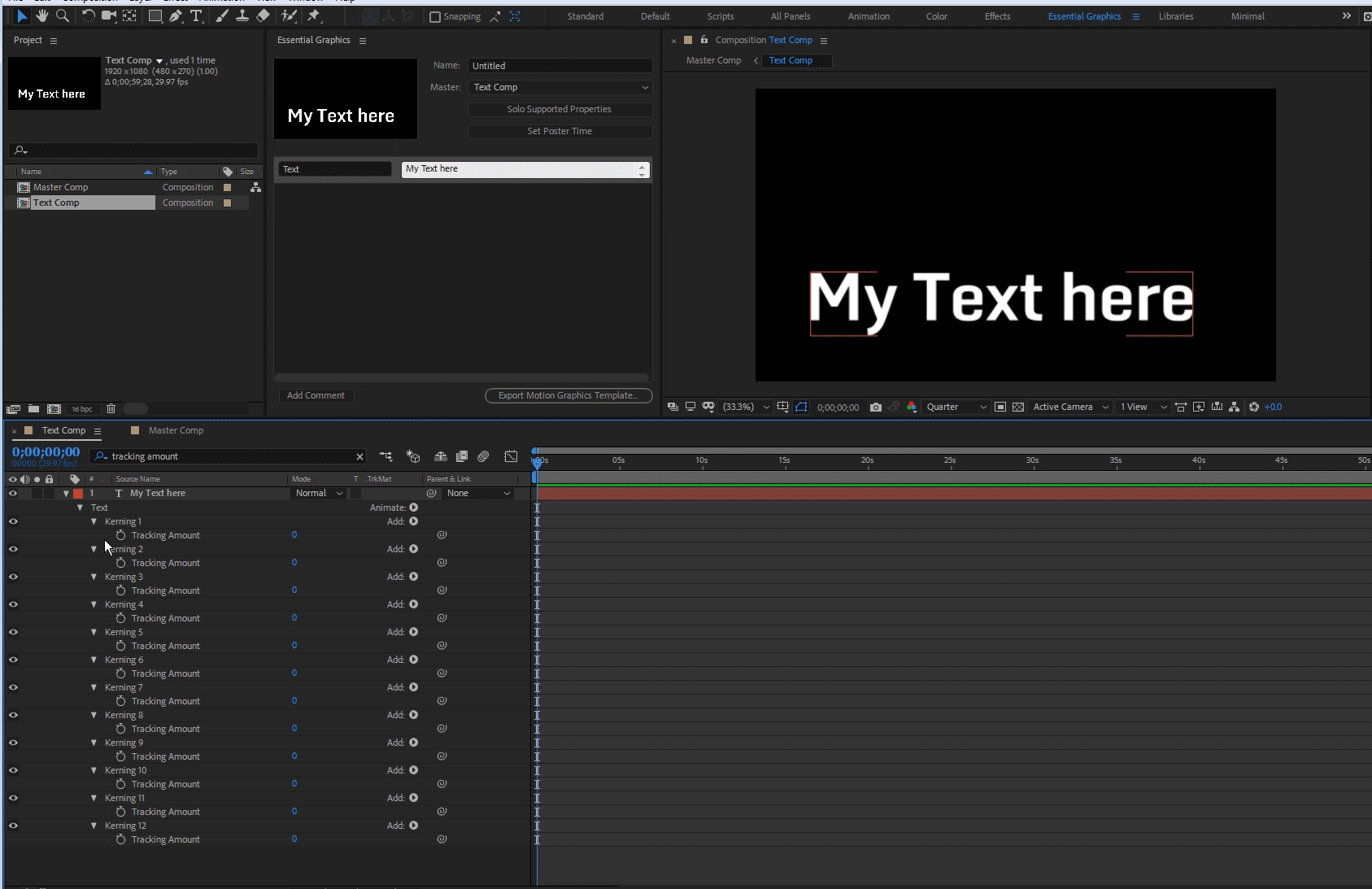This screenshot has height=889, width=1372.
Task: Select the Pen tool
Action: [176, 16]
